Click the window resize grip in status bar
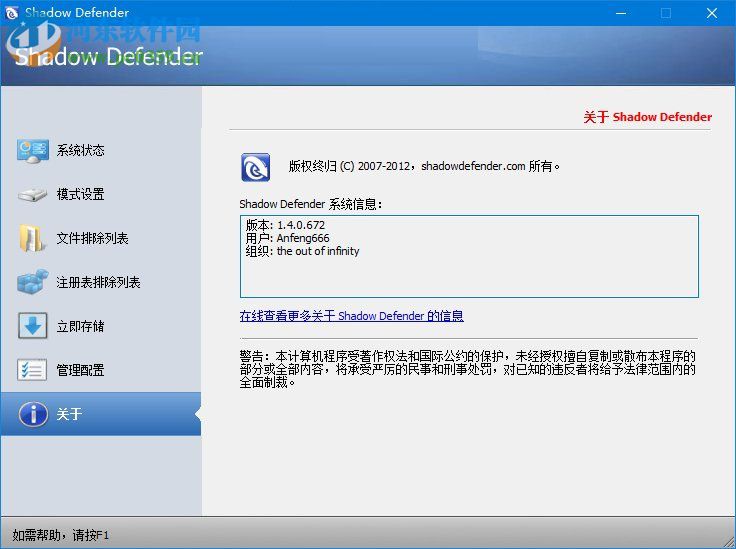The width and height of the screenshot is (736, 549). click(728, 541)
